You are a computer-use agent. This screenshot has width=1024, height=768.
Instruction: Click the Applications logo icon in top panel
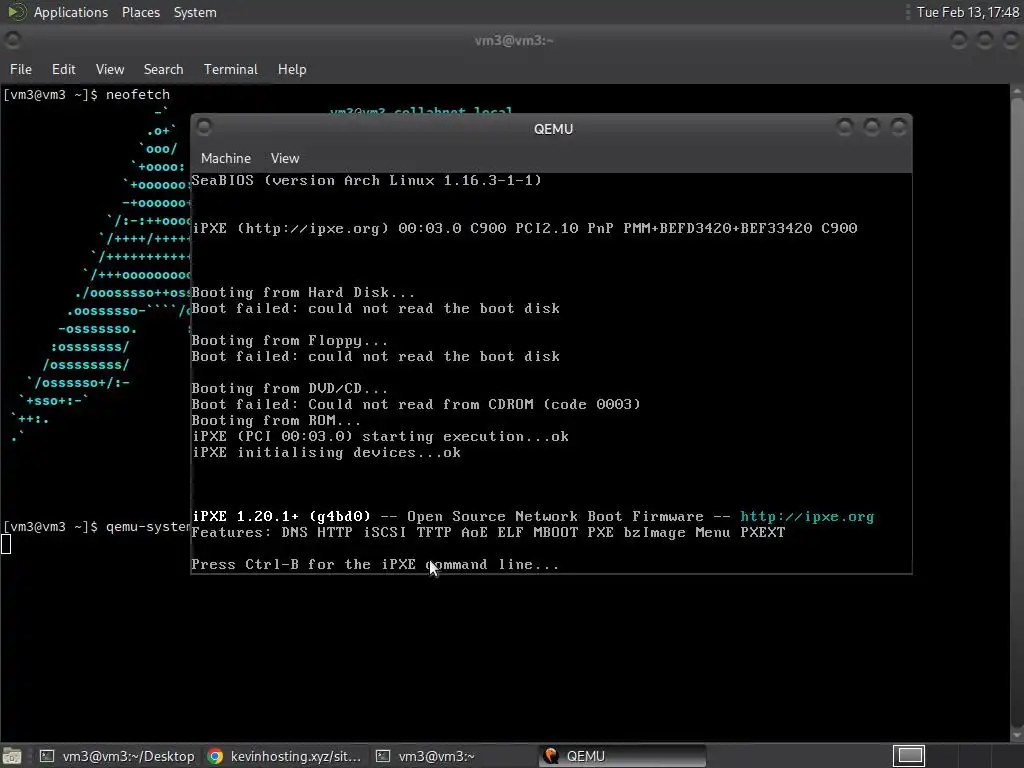tap(16, 12)
